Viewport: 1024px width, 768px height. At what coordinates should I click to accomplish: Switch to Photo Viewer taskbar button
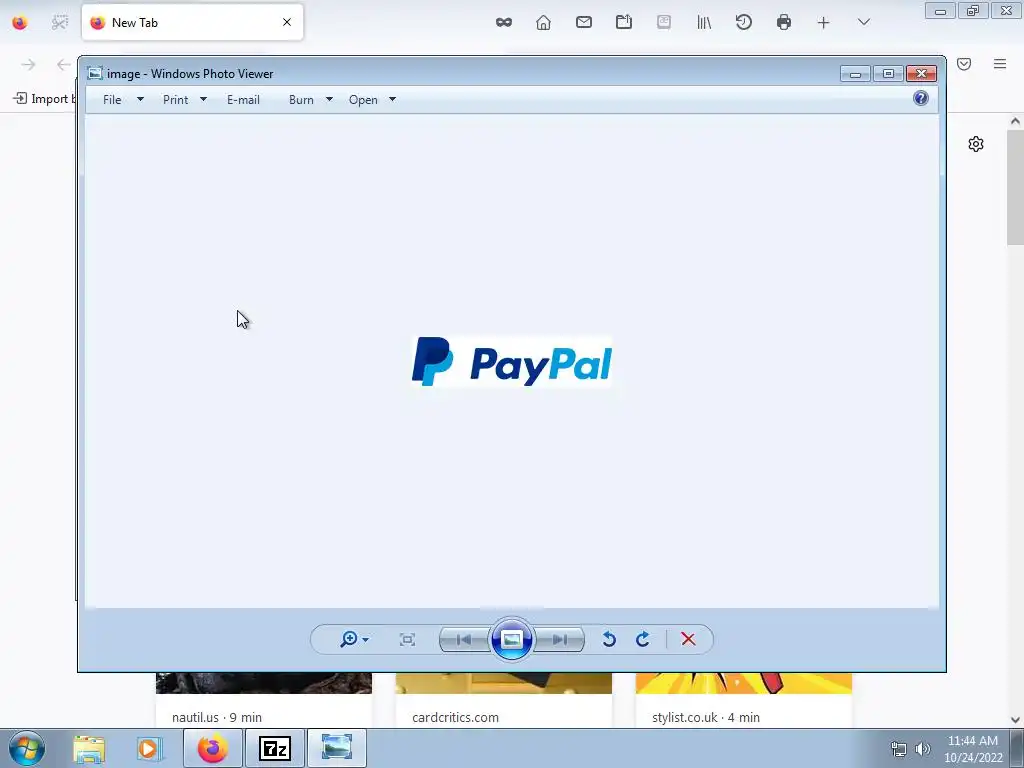pos(336,748)
